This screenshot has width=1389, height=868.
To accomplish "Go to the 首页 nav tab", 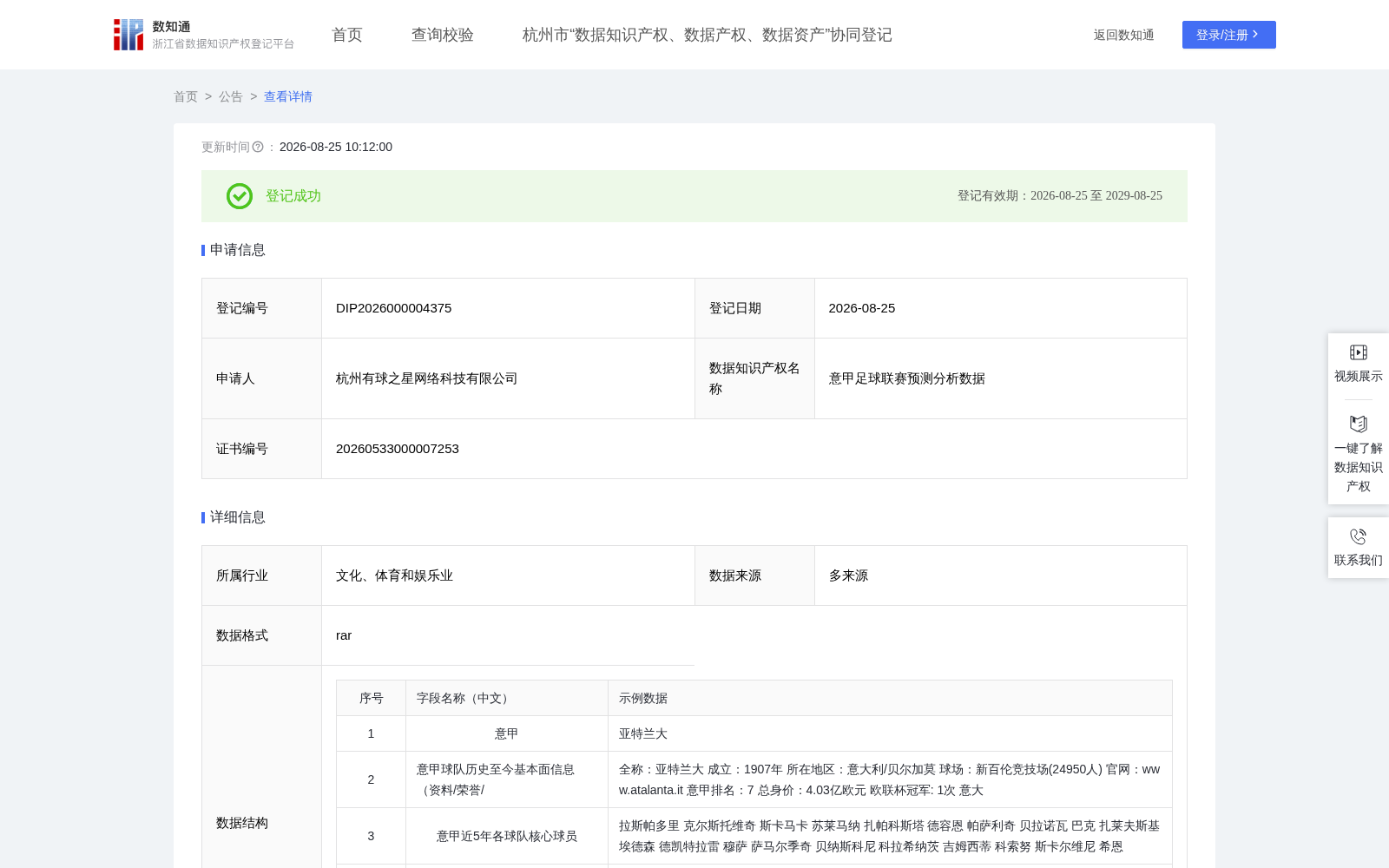I will coord(347,35).
